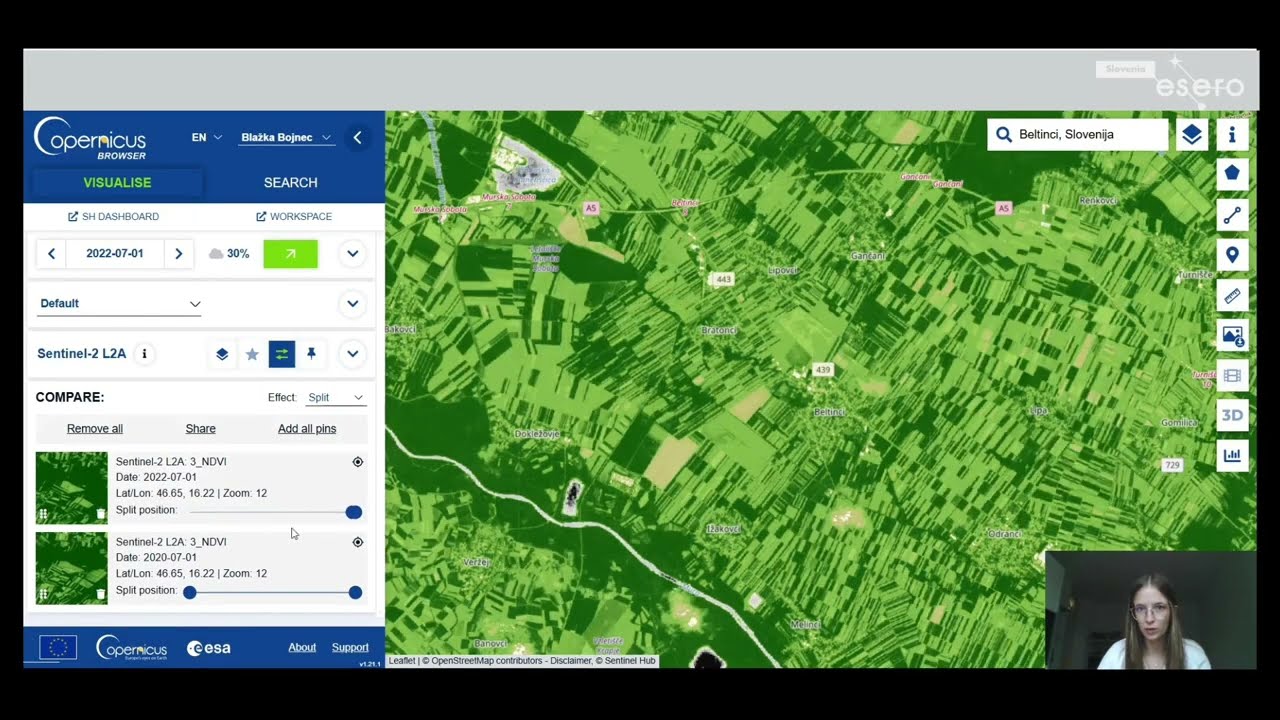Switch to the VISUALISE tab
1280x720 pixels.
coord(117,183)
